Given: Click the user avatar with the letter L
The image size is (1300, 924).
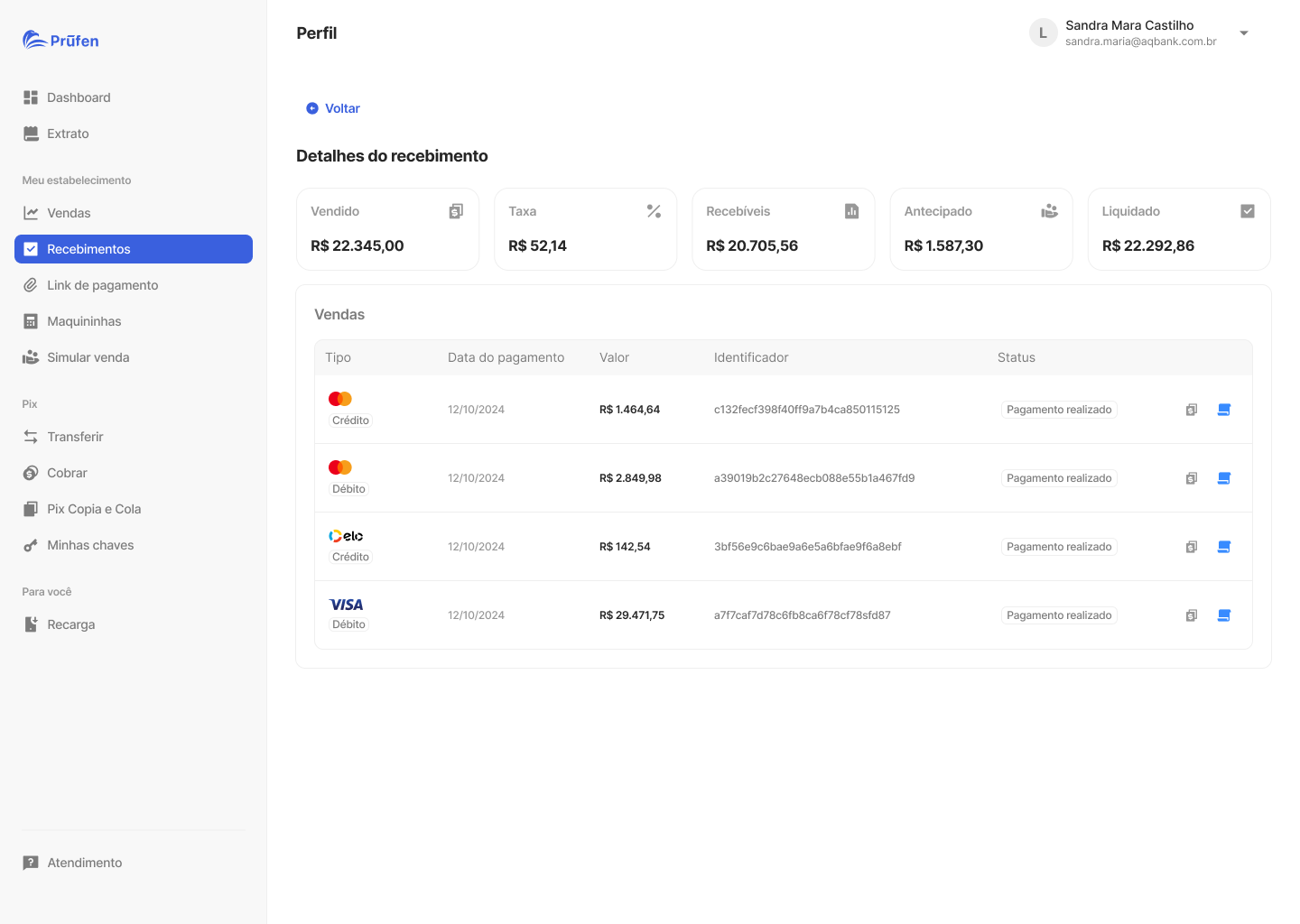Looking at the screenshot, I should [x=1044, y=32].
